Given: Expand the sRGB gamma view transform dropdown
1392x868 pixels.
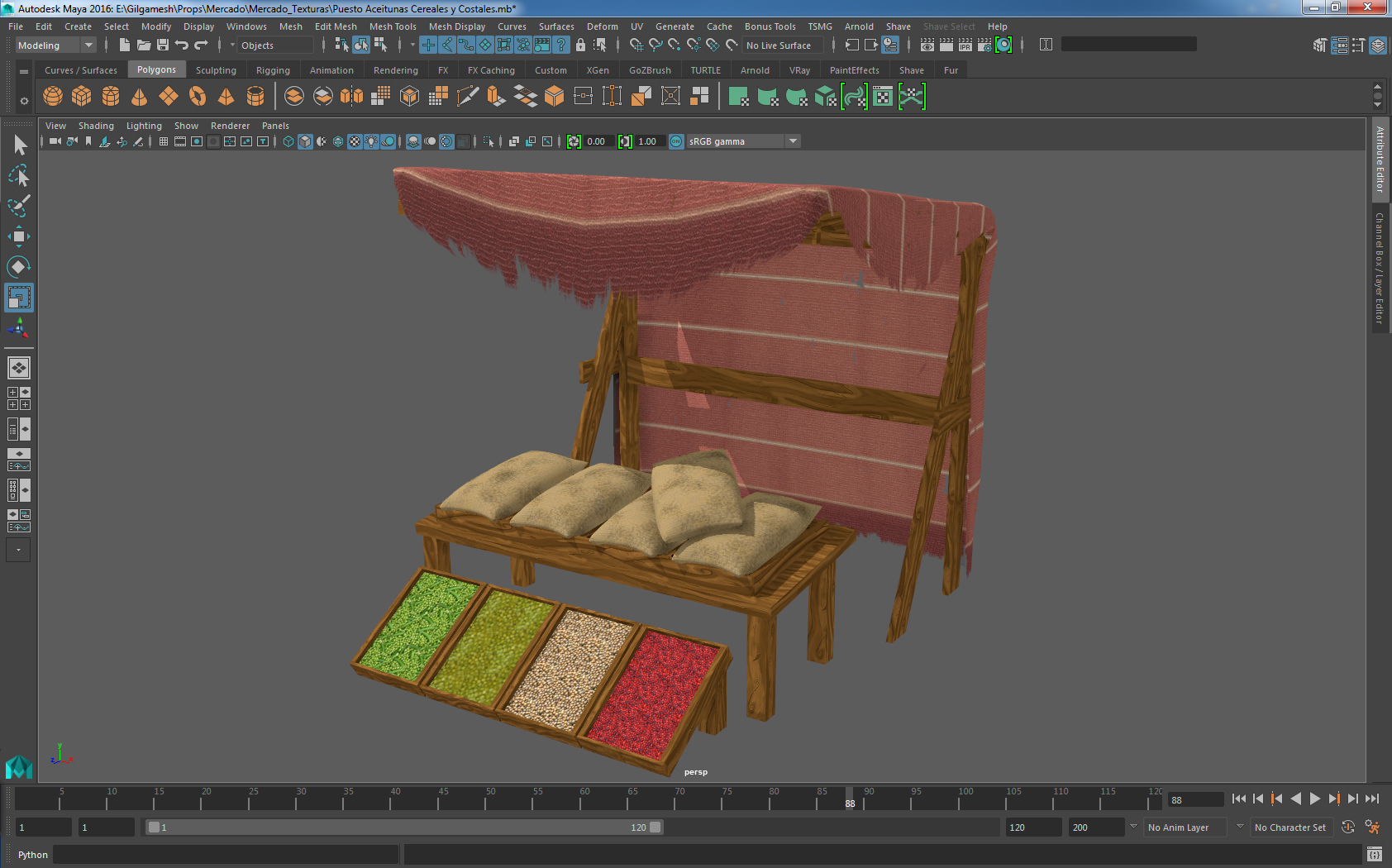Looking at the screenshot, I should coord(793,141).
